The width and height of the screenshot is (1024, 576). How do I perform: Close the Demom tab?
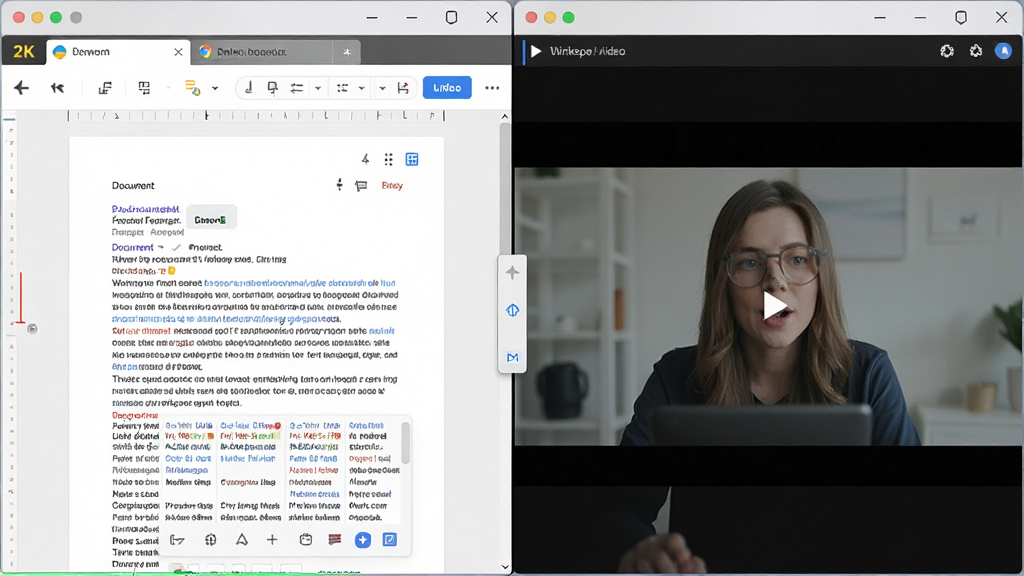(x=178, y=52)
